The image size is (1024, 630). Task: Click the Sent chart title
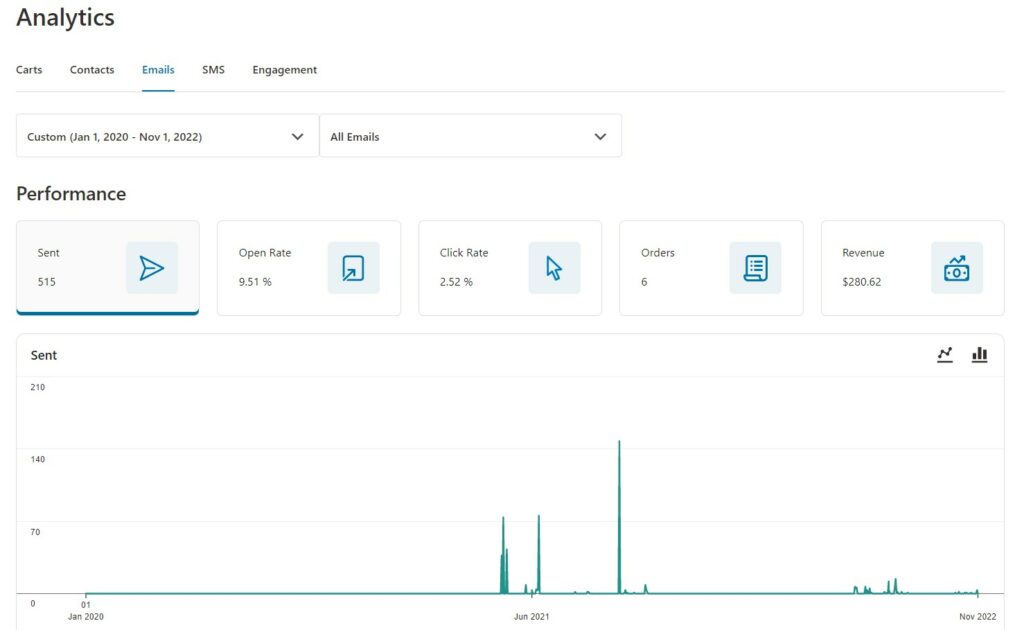pyautogui.click(x=44, y=355)
